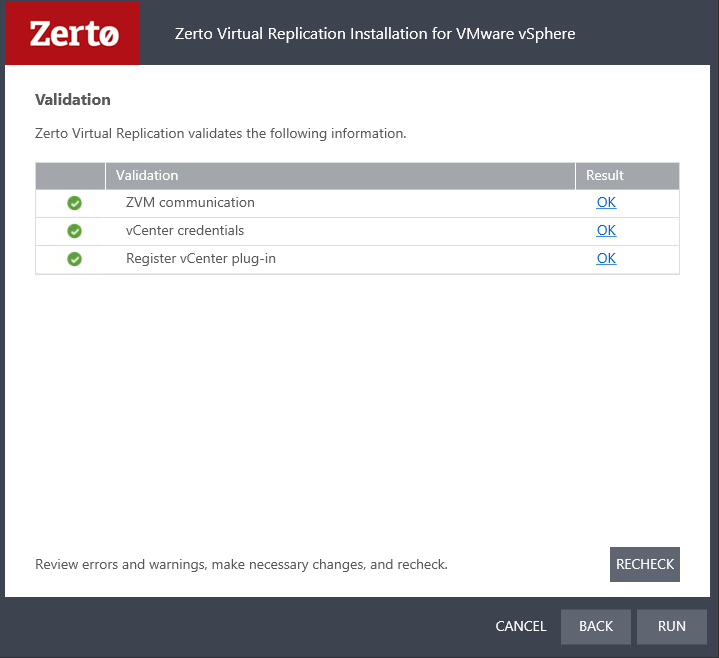This screenshot has height=658, width=719.
Task: Click green checkmark beside vCenter credentials
Action: pos(74,231)
